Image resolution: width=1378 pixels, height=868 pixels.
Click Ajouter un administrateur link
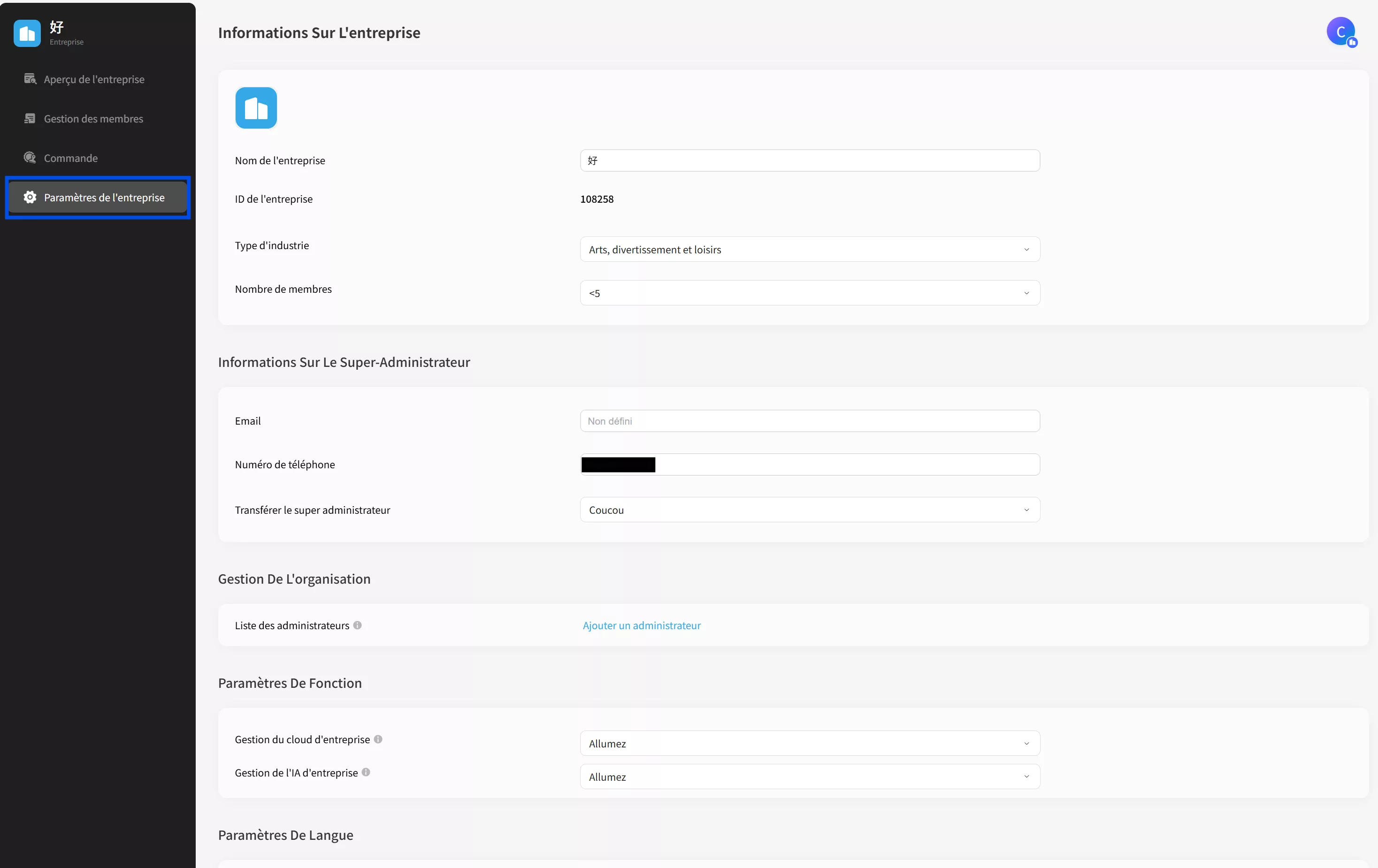coord(642,625)
